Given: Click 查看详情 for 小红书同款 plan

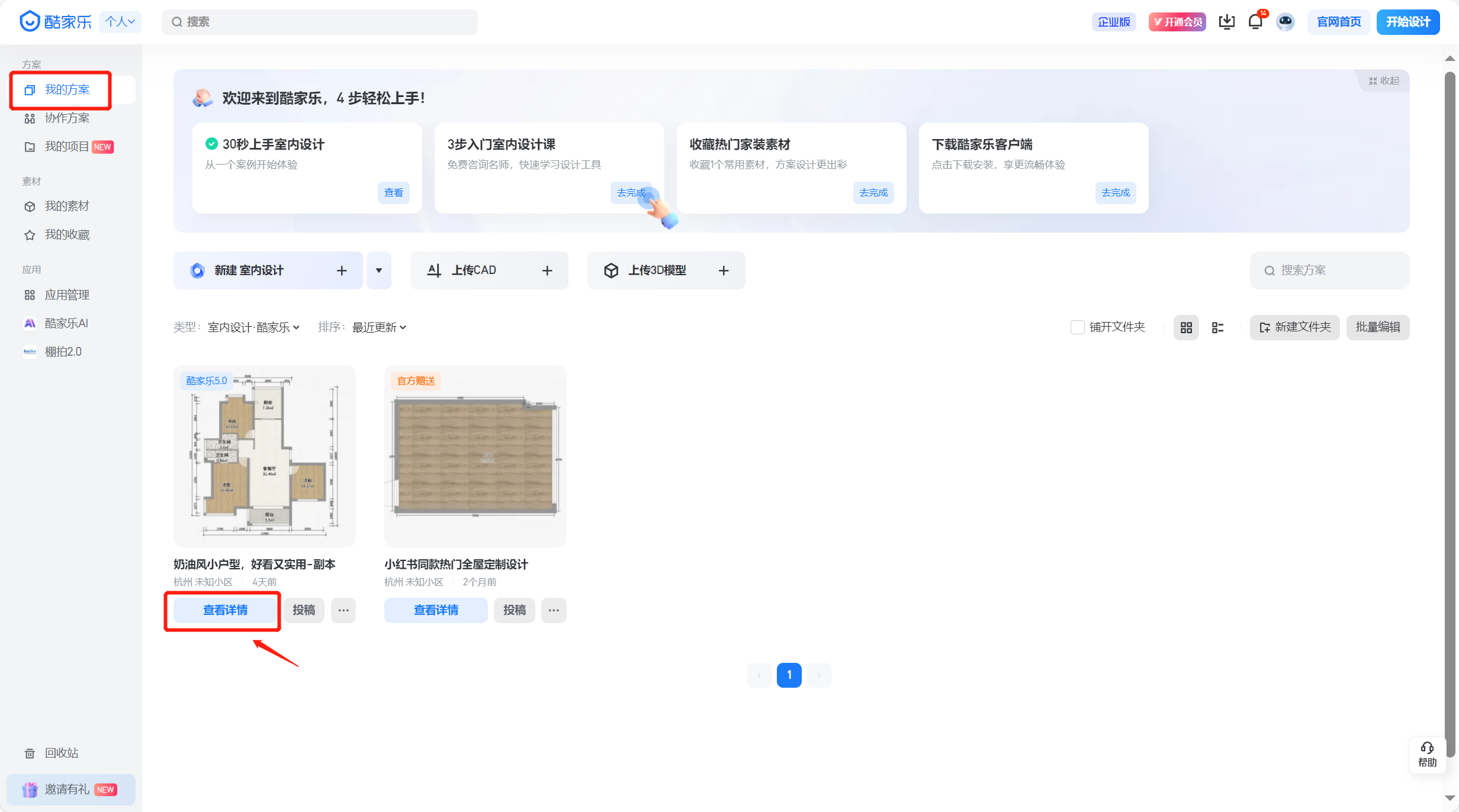Looking at the screenshot, I should click(x=436, y=610).
